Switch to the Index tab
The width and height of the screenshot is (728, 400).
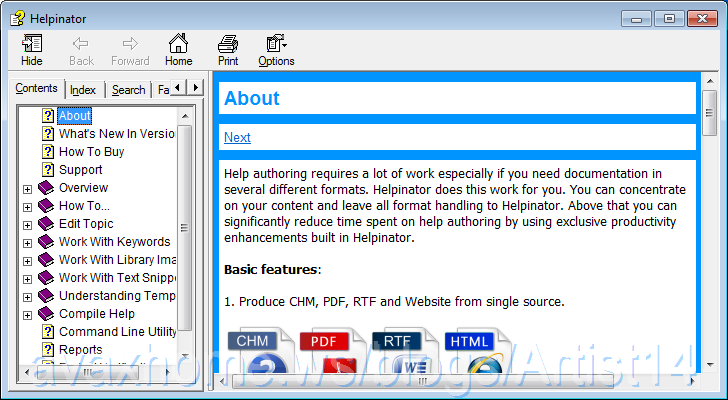[x=83, y=90]
